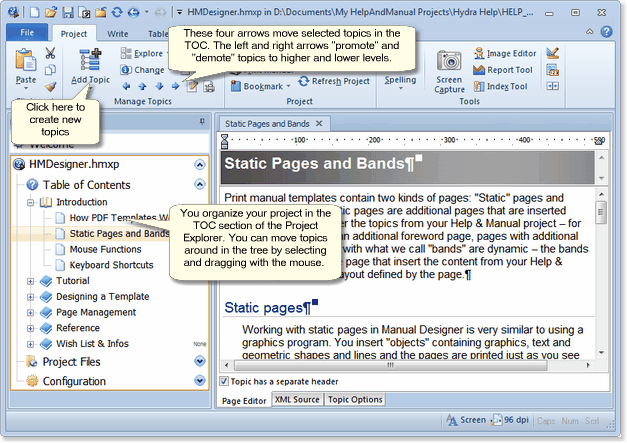Open the File menu tab
Viewport: 627px width, 443px height.
pos(26,33)
